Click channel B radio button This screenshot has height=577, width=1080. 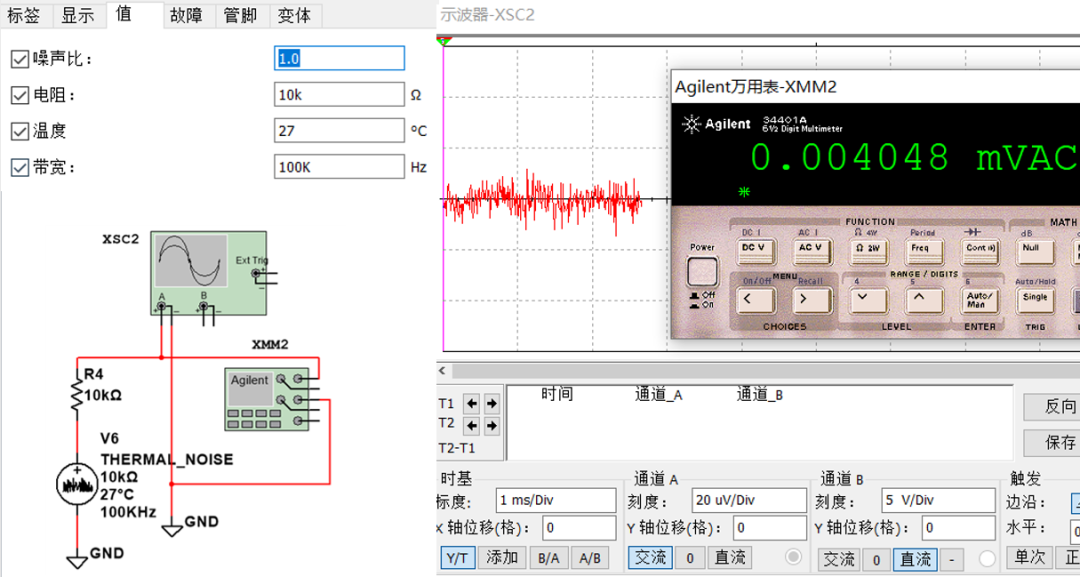[x=987, y=558]
